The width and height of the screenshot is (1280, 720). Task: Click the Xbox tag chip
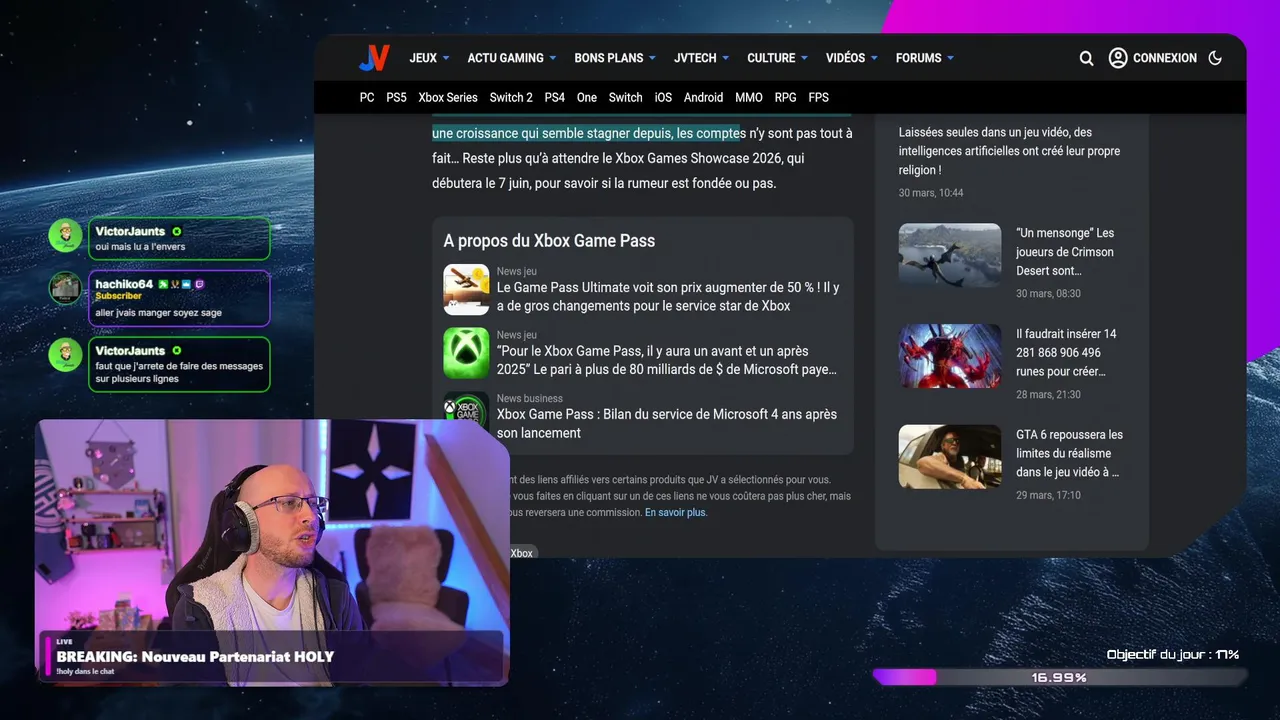521,553
